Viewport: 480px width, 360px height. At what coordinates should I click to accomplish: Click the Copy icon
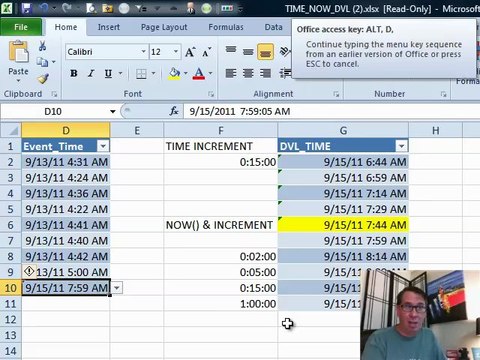coord(42,62)
